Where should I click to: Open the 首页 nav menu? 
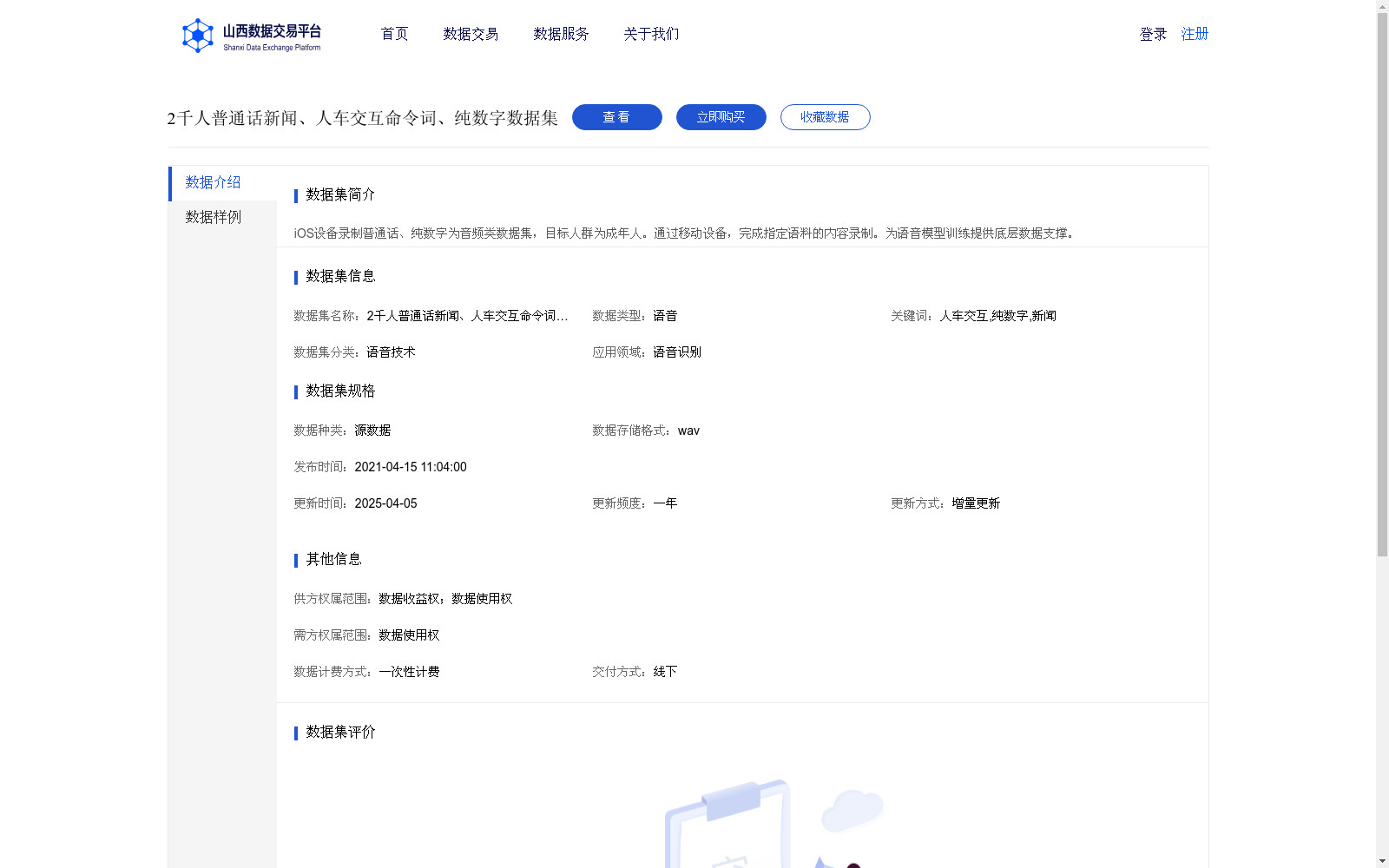point(395,34)
